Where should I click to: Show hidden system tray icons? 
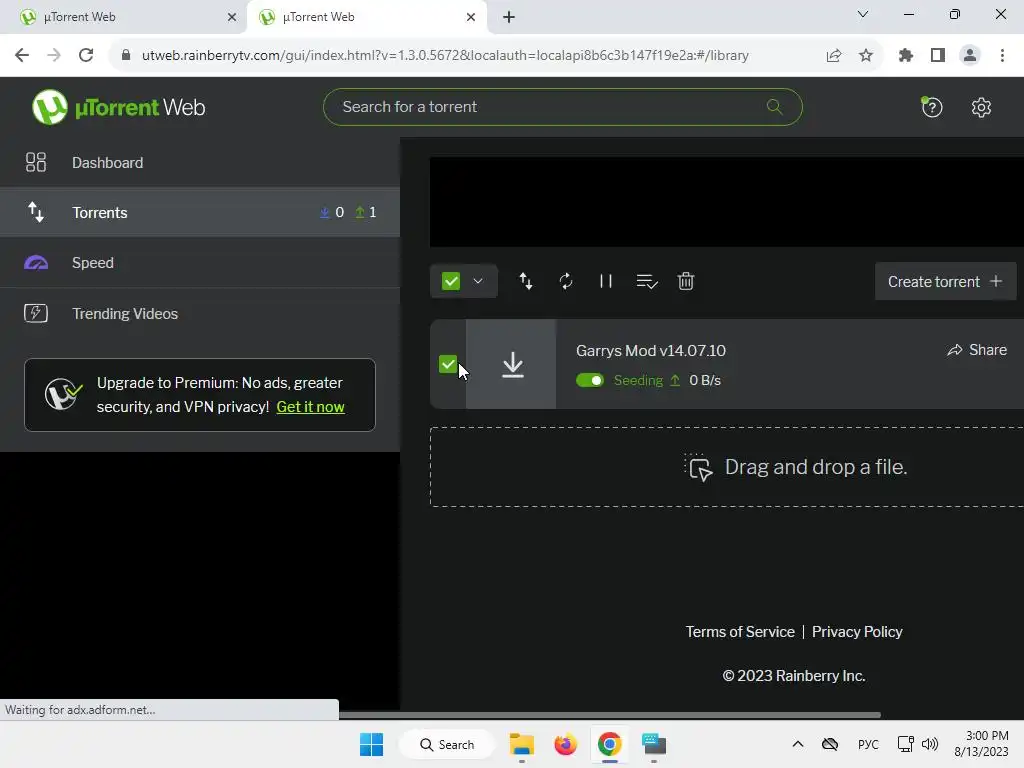pyautogui.click(x=797, y=744)
